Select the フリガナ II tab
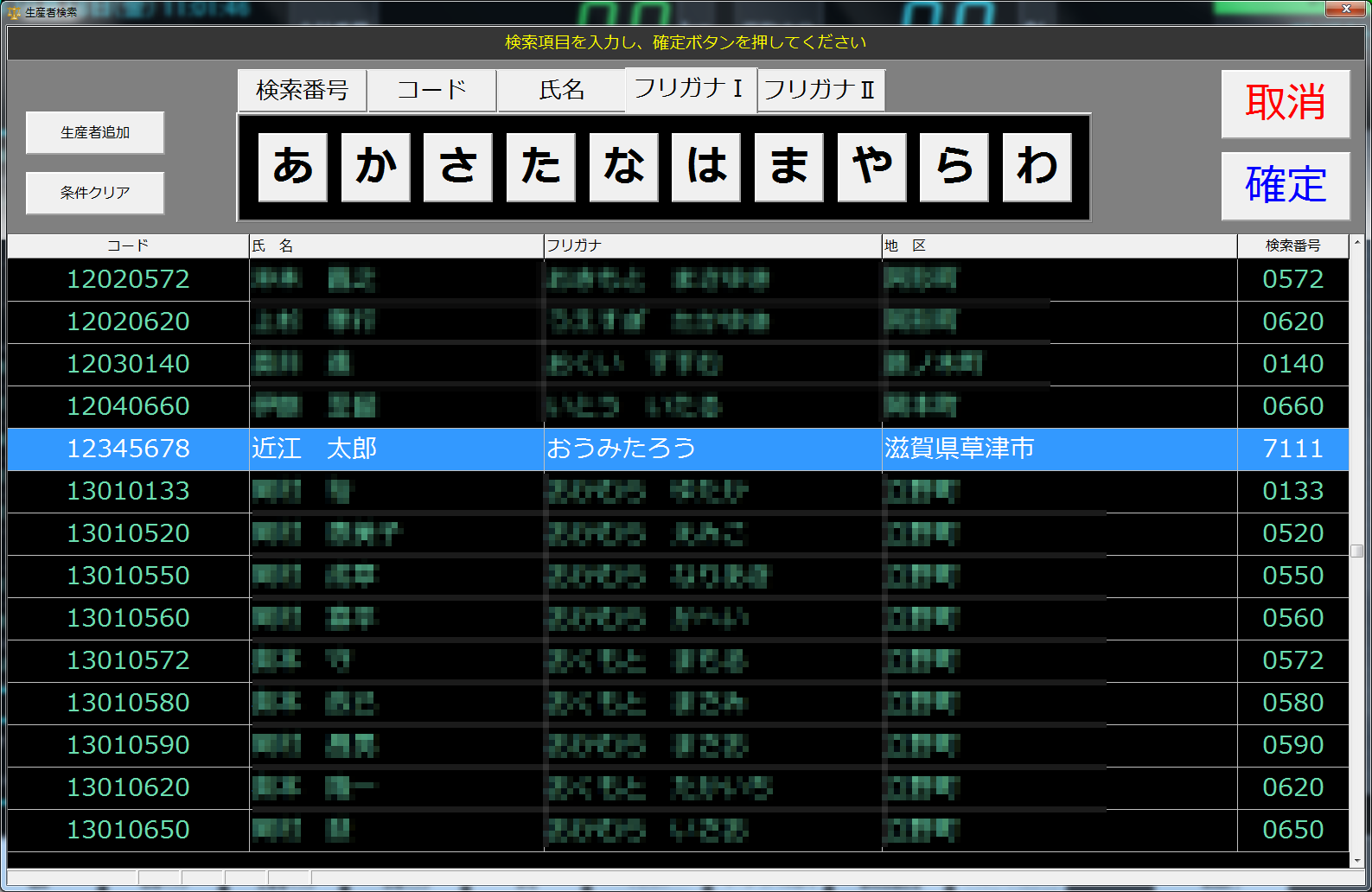Image resolution: width=1372 pixels, height=892 pixels. click(x=821, y=91)
